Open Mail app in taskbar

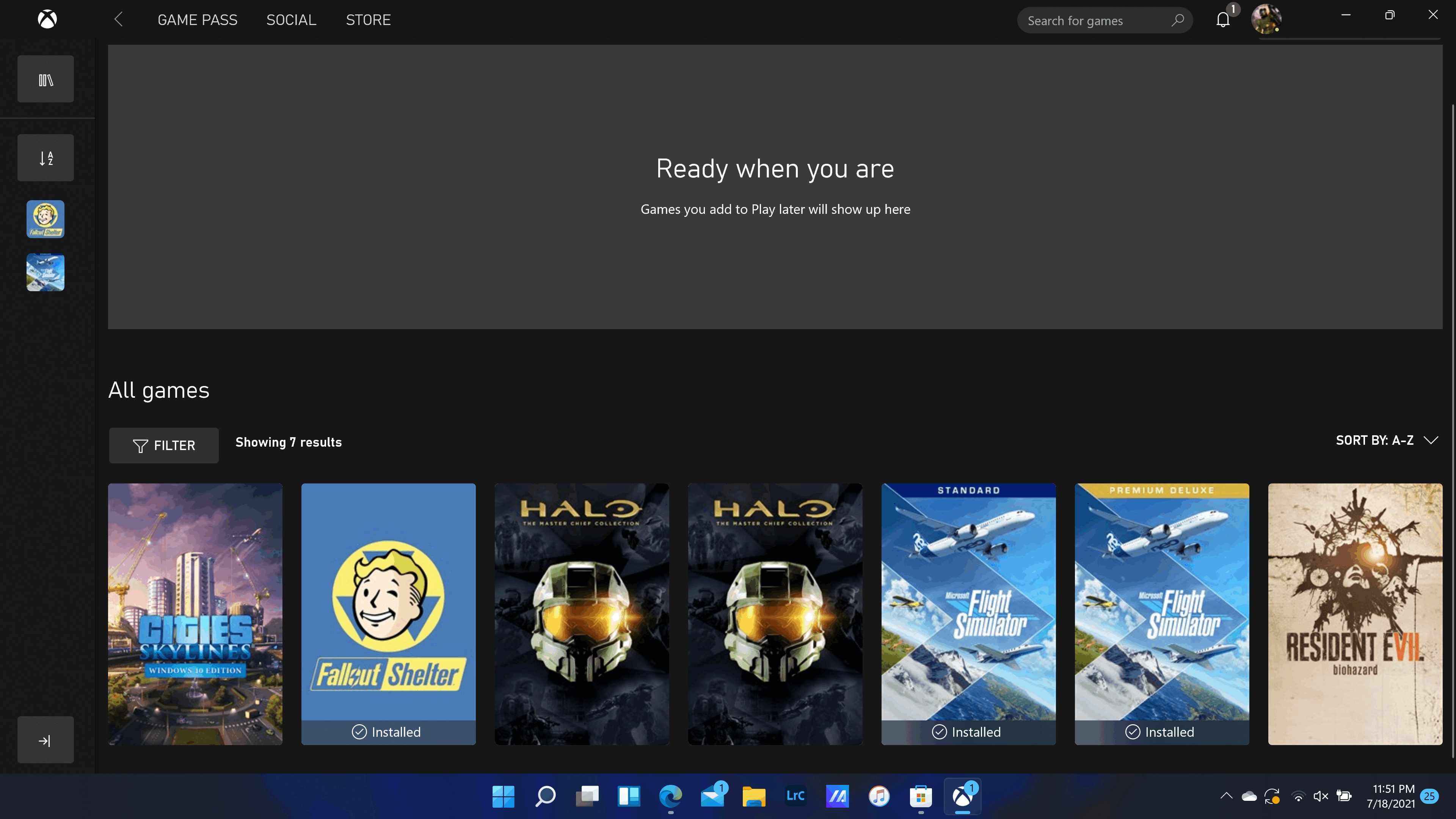[712, 796]
